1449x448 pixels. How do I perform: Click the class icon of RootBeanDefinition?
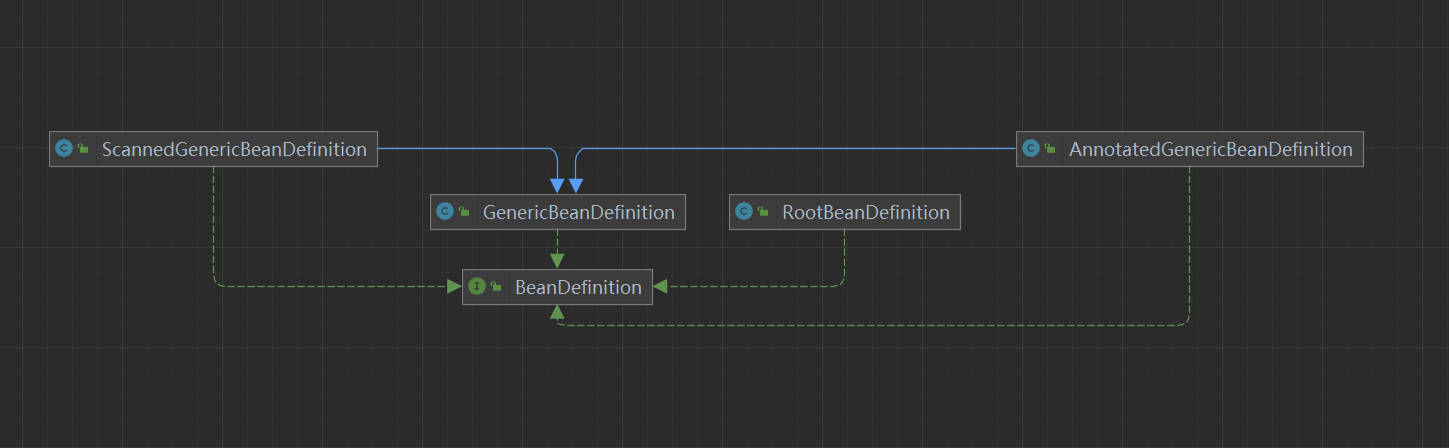click(744, 212)
